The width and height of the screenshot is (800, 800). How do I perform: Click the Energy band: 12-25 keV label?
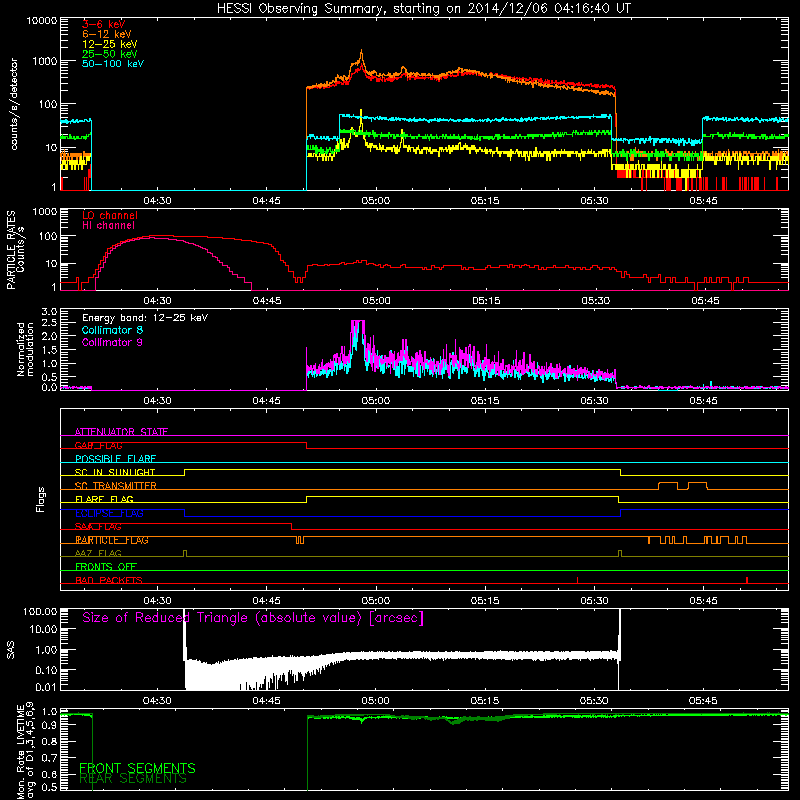click(145, 318)
